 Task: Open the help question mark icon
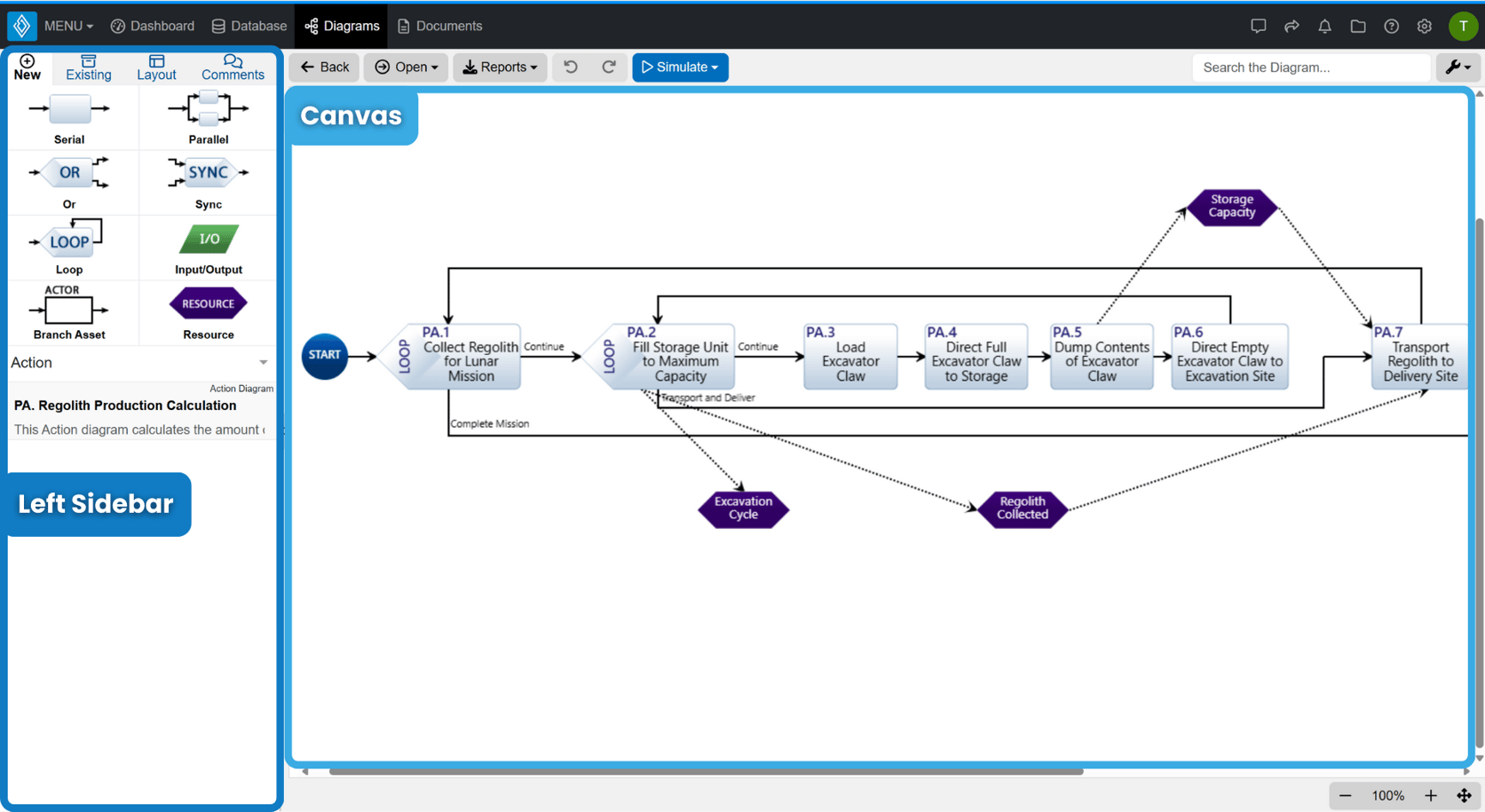pos(1391,26)
